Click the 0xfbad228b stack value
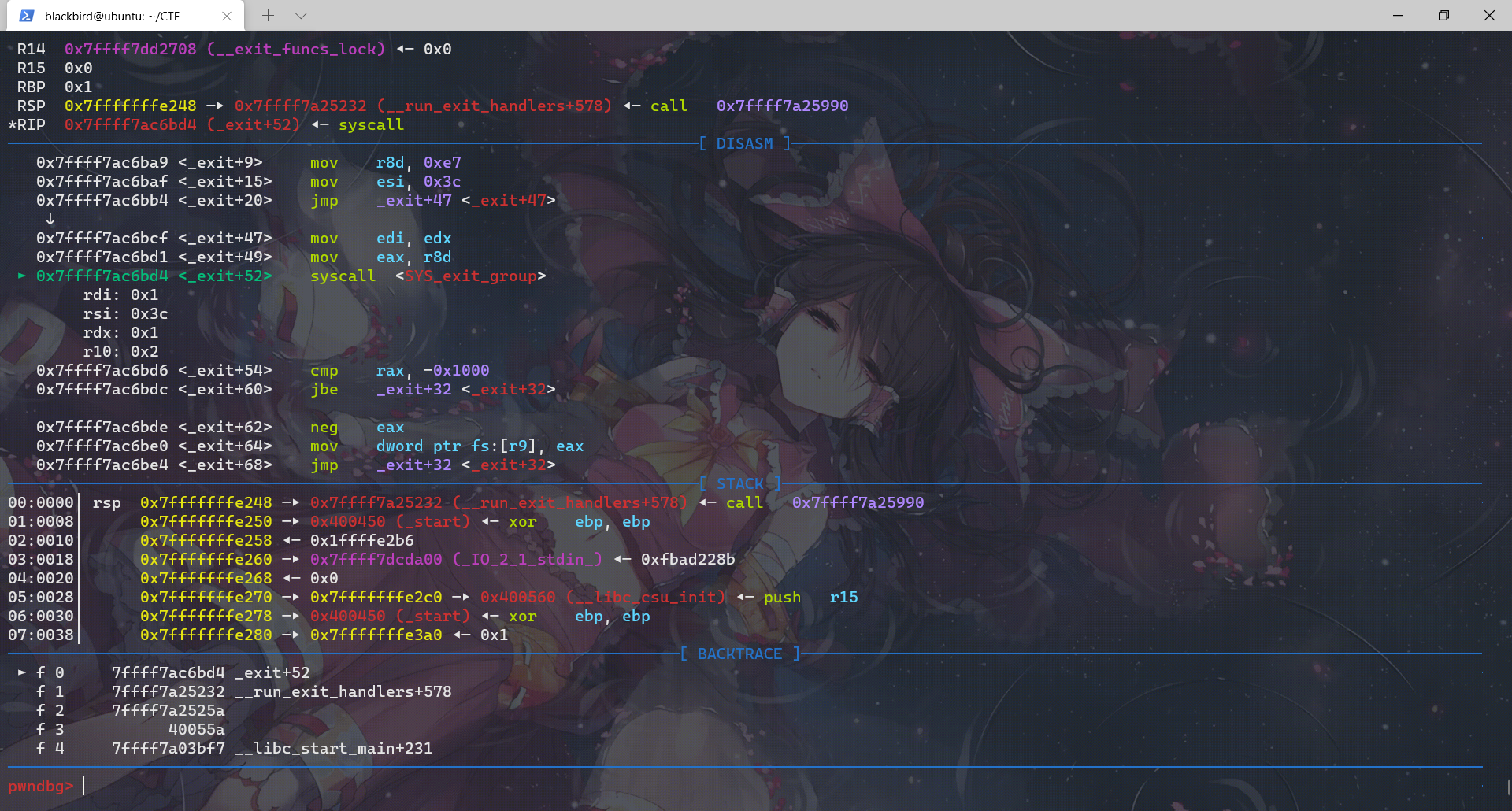Image resolution: width=1512 pixels, height=811 pixels. pyautogui.click(x=688, y=559)
